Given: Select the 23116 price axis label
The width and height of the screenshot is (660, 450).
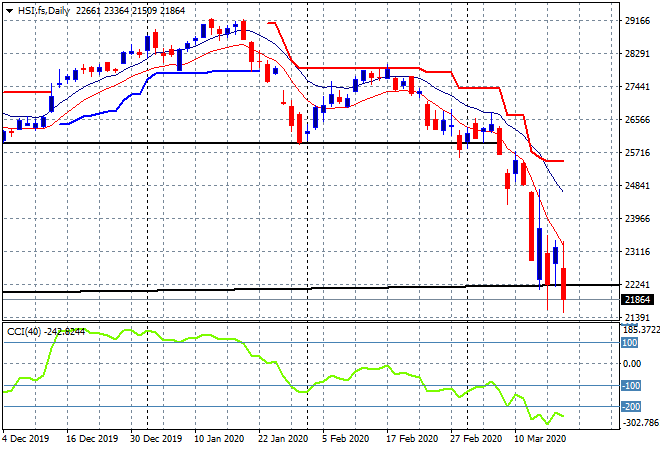Looking at the screenshot, I should click(x=637, y=252).
